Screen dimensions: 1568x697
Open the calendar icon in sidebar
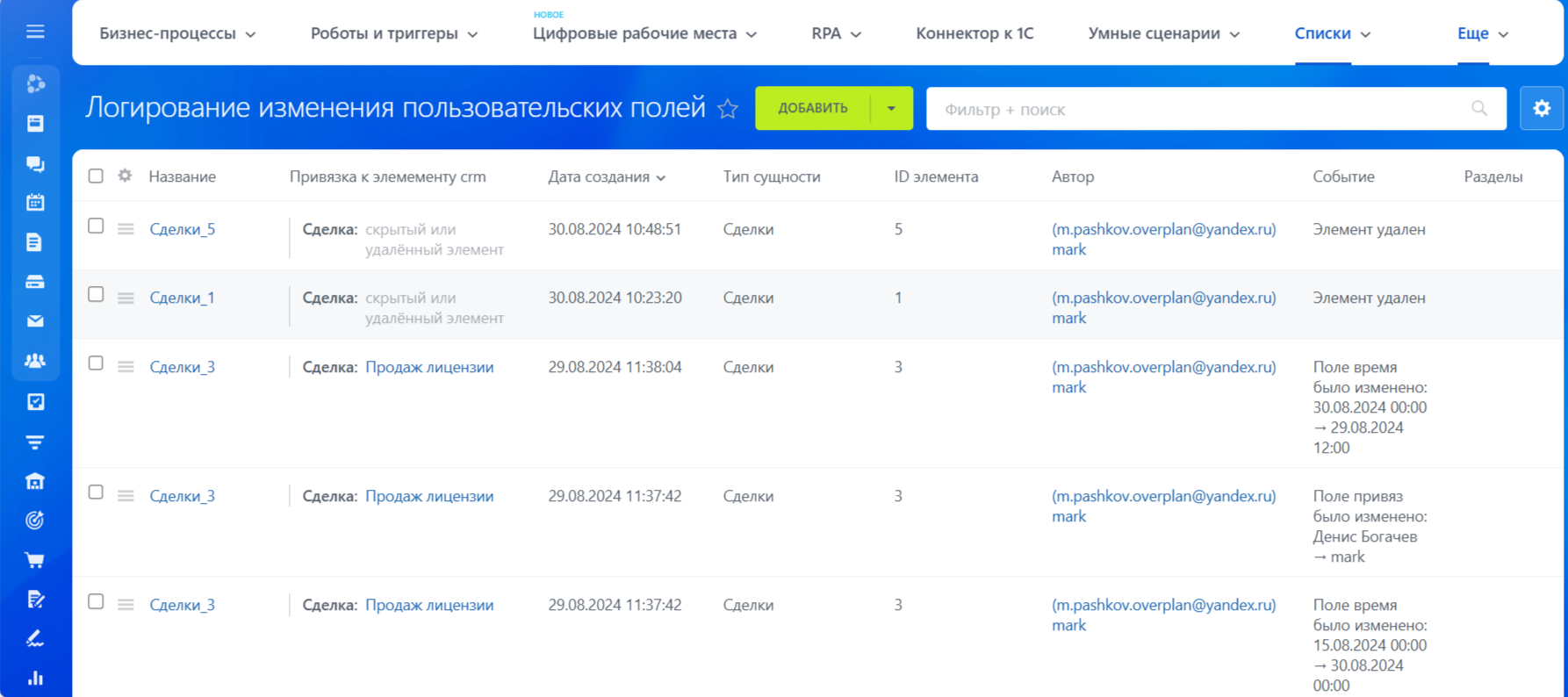click(x=35, y=203)
